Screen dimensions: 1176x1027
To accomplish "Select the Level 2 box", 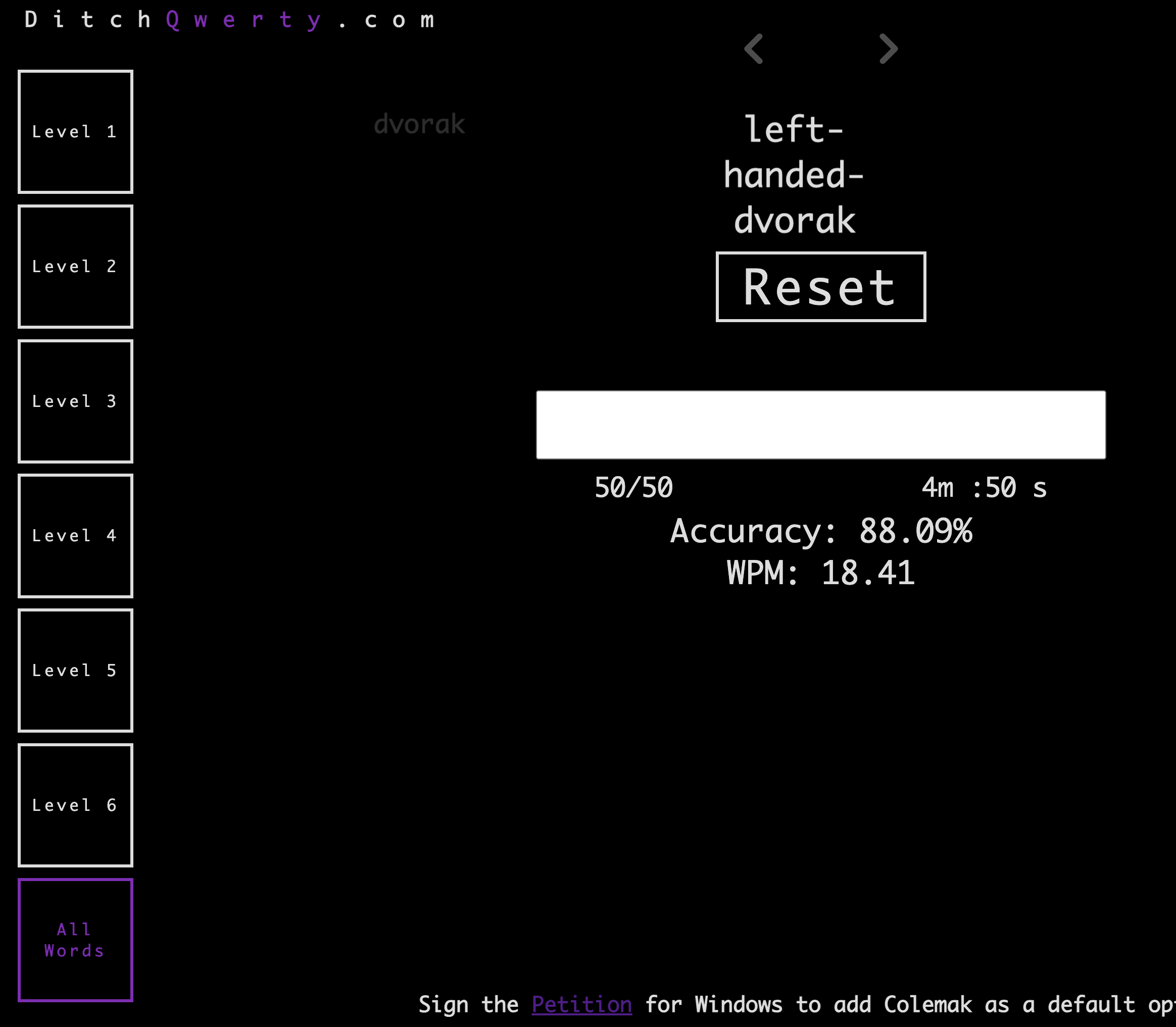I will point(76,267).
